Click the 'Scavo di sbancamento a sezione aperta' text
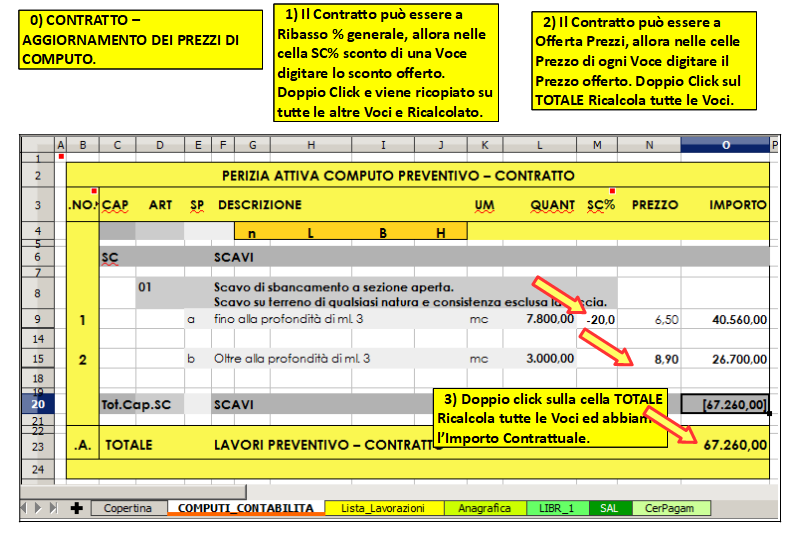The height and width of the screenshot is (560, 794). [x=334, y=287]
